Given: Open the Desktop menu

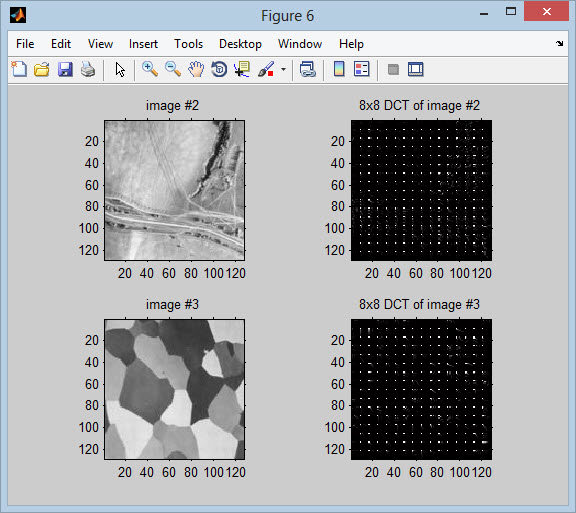Looking at the screenshot, I should point(240,44).
